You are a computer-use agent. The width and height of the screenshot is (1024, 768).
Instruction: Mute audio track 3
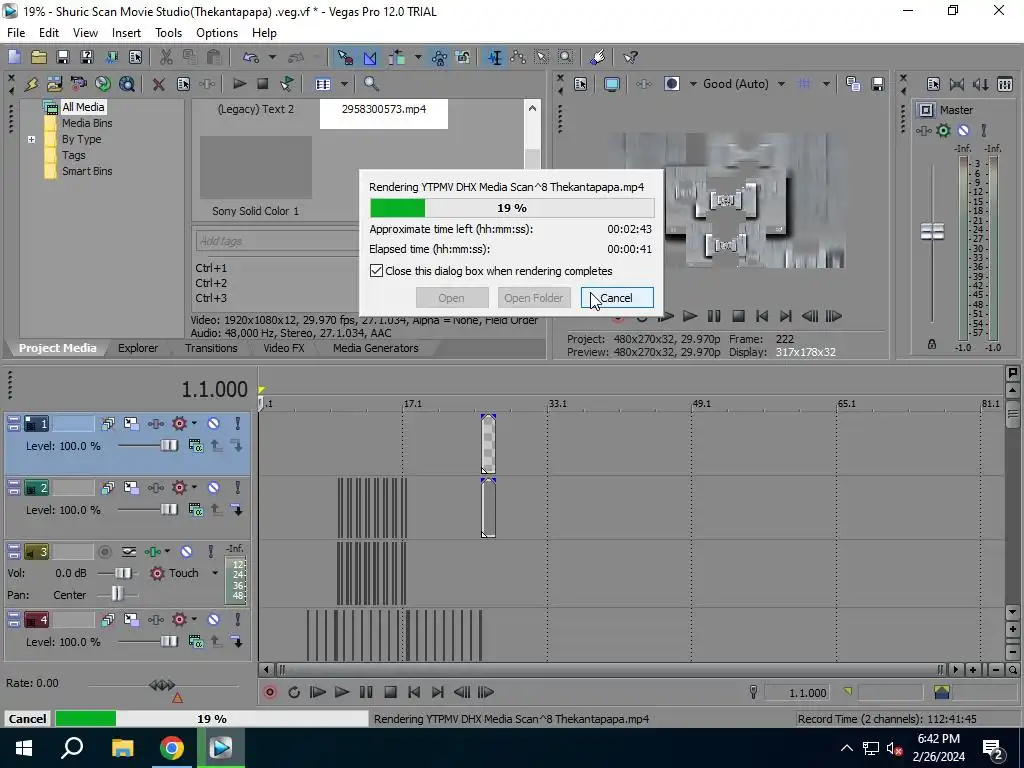186,552
